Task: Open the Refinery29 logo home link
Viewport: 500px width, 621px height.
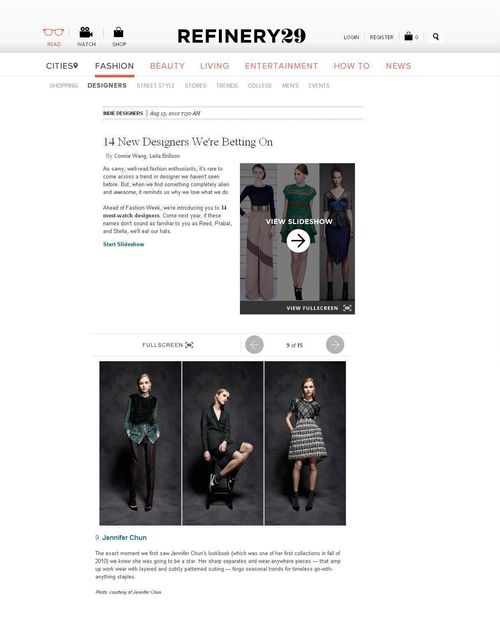Action: [x=242, y=36]
